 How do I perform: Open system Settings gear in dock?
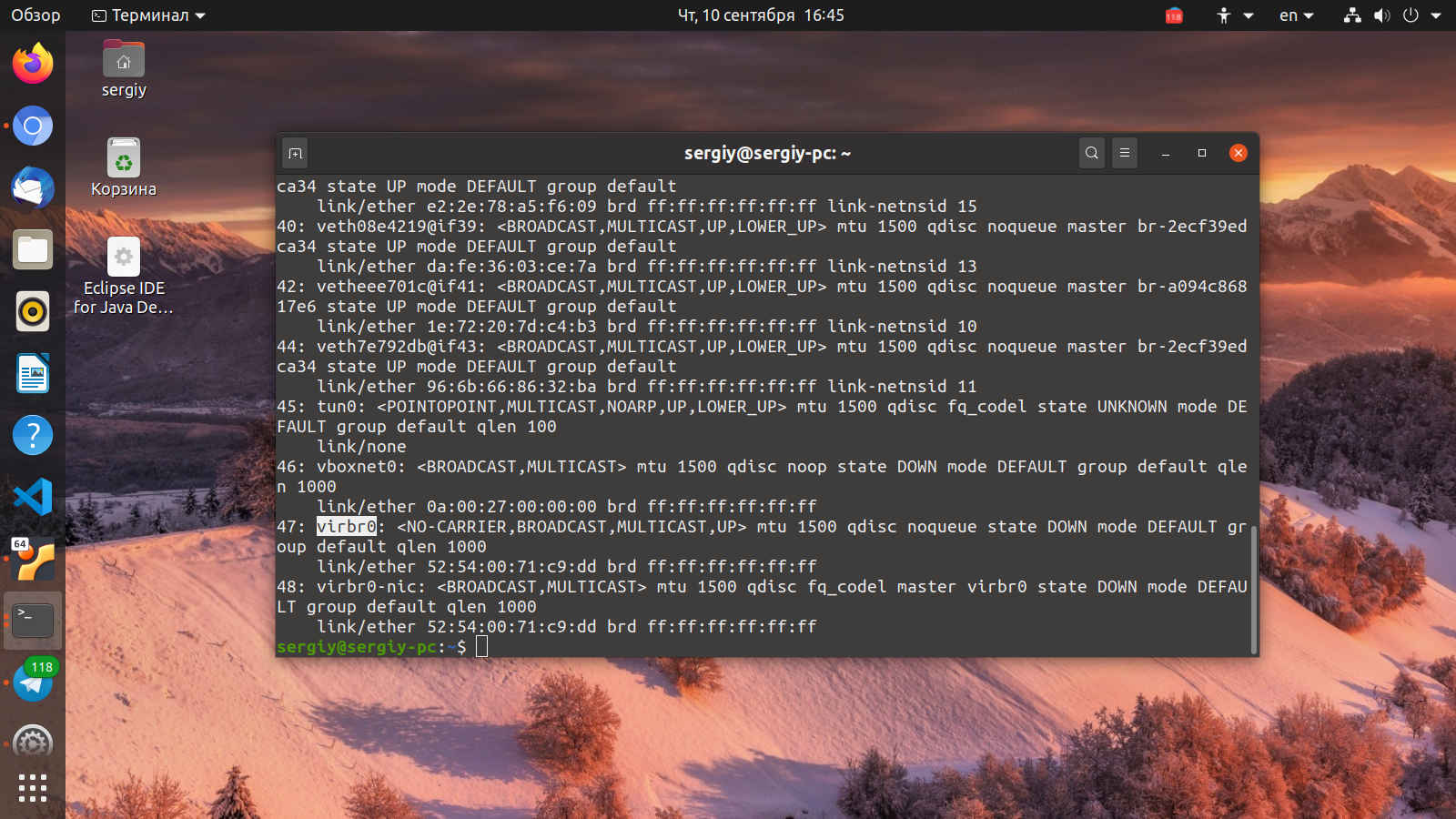click(33, 743)
